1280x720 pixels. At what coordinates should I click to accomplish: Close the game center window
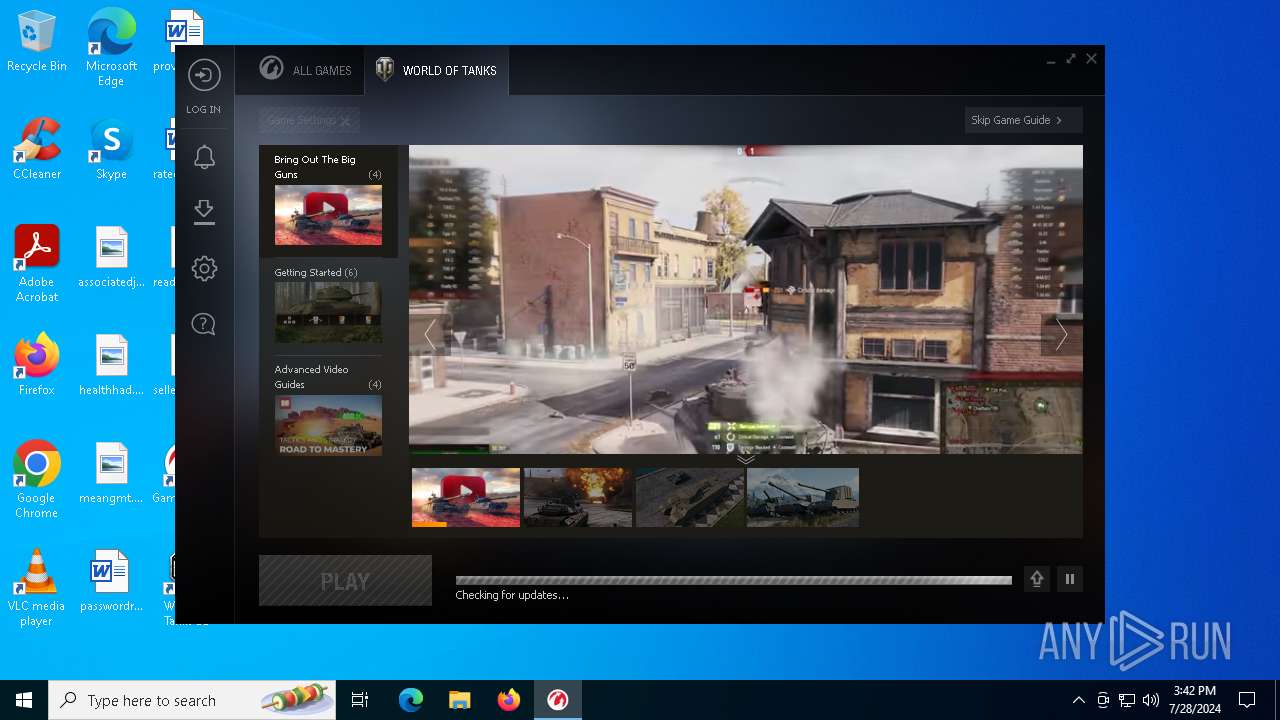tap(1091, 59)
